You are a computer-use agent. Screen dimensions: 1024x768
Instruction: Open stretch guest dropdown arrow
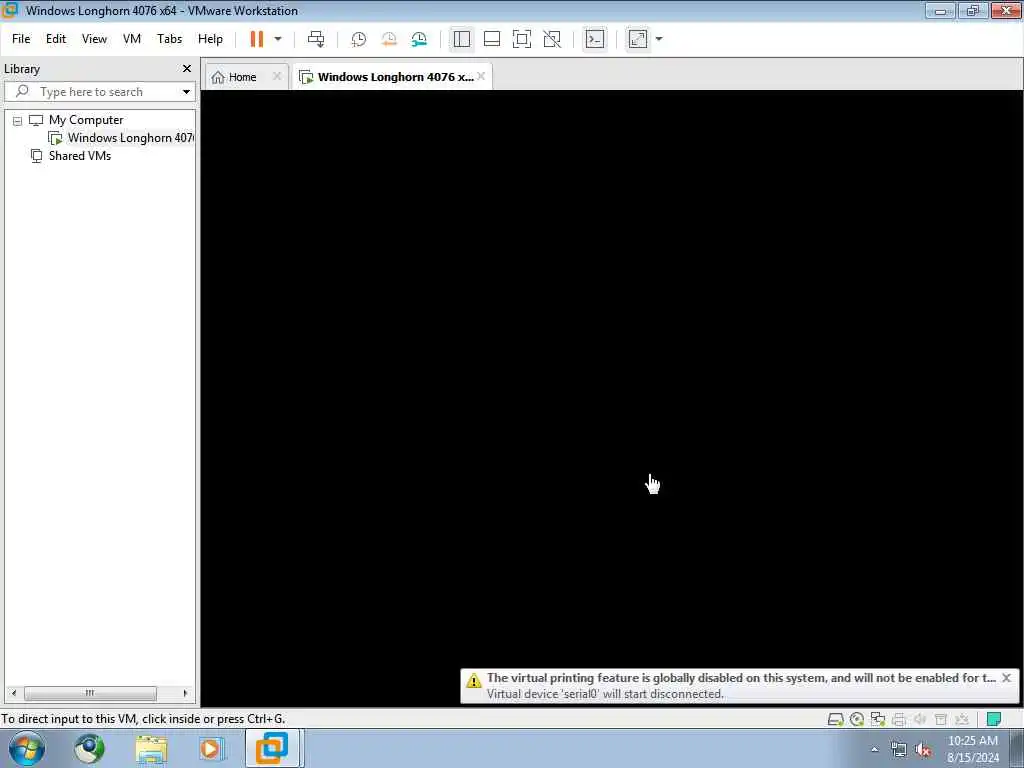[x=659, y=39]
